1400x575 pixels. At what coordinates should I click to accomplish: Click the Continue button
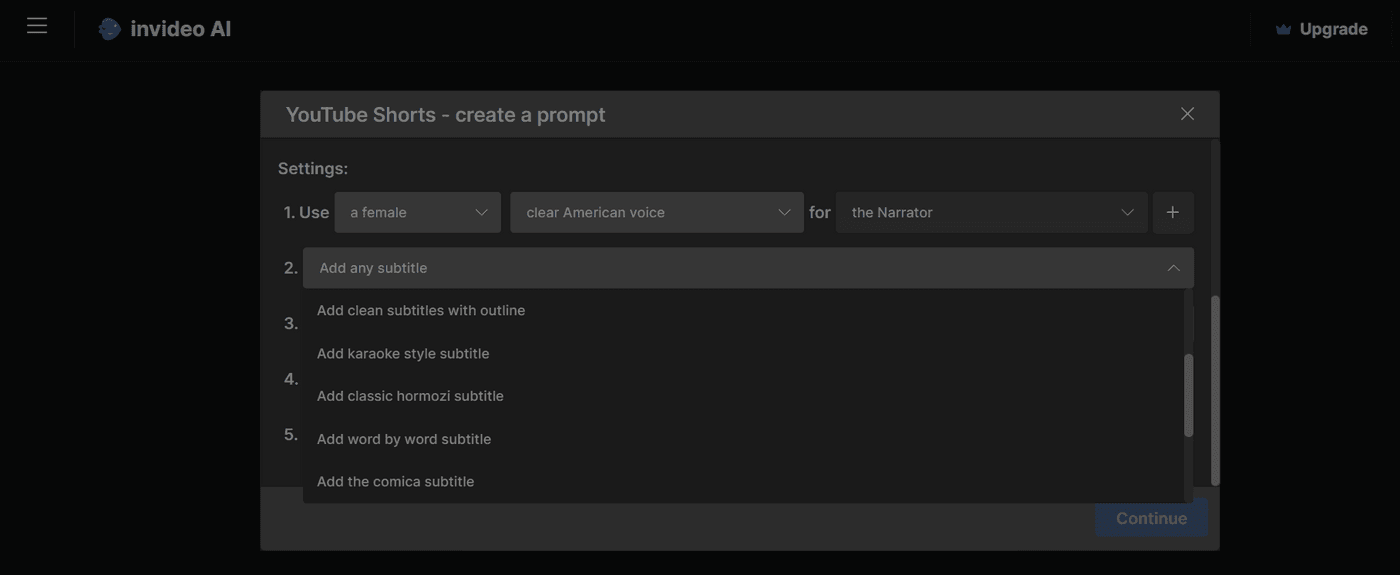pos(1151,518)
